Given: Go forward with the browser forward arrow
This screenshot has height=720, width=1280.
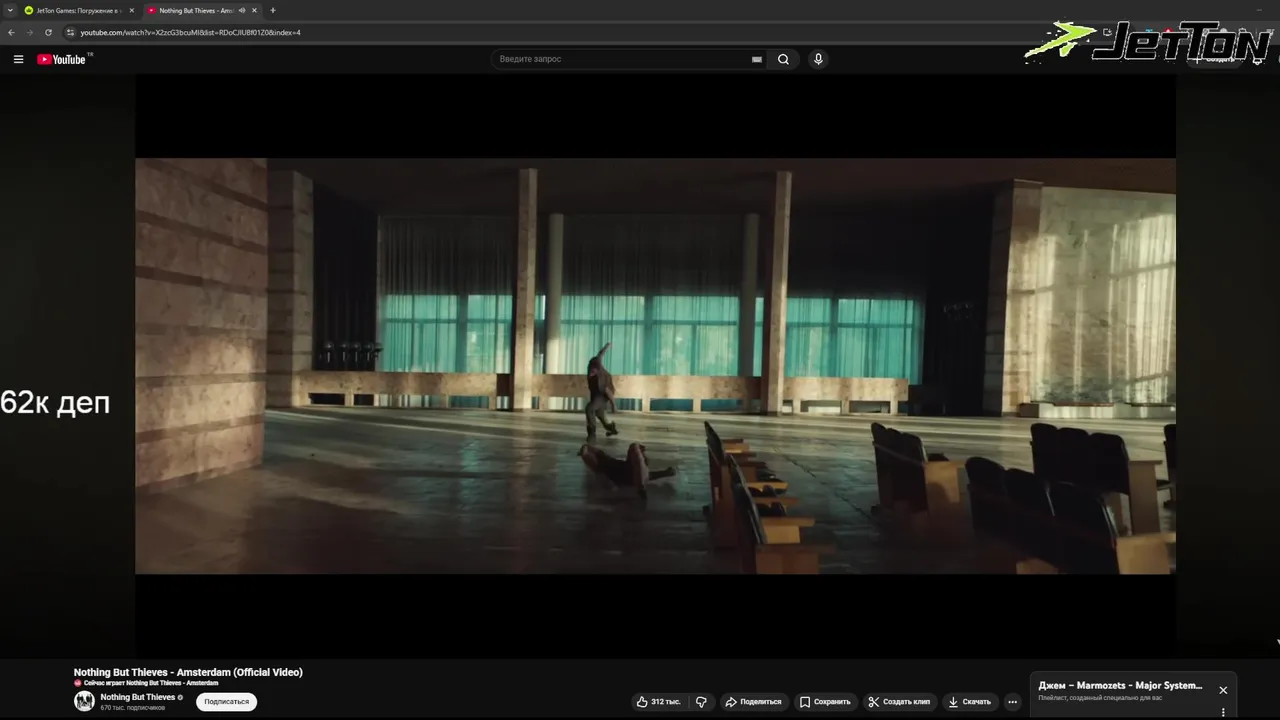Looking at the screenshot, I should tap(29, 32).
